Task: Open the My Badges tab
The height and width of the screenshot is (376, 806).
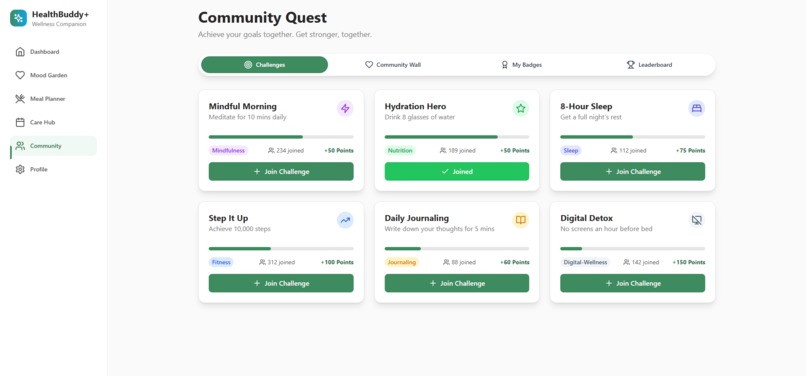Action: [x=521, y=65]
